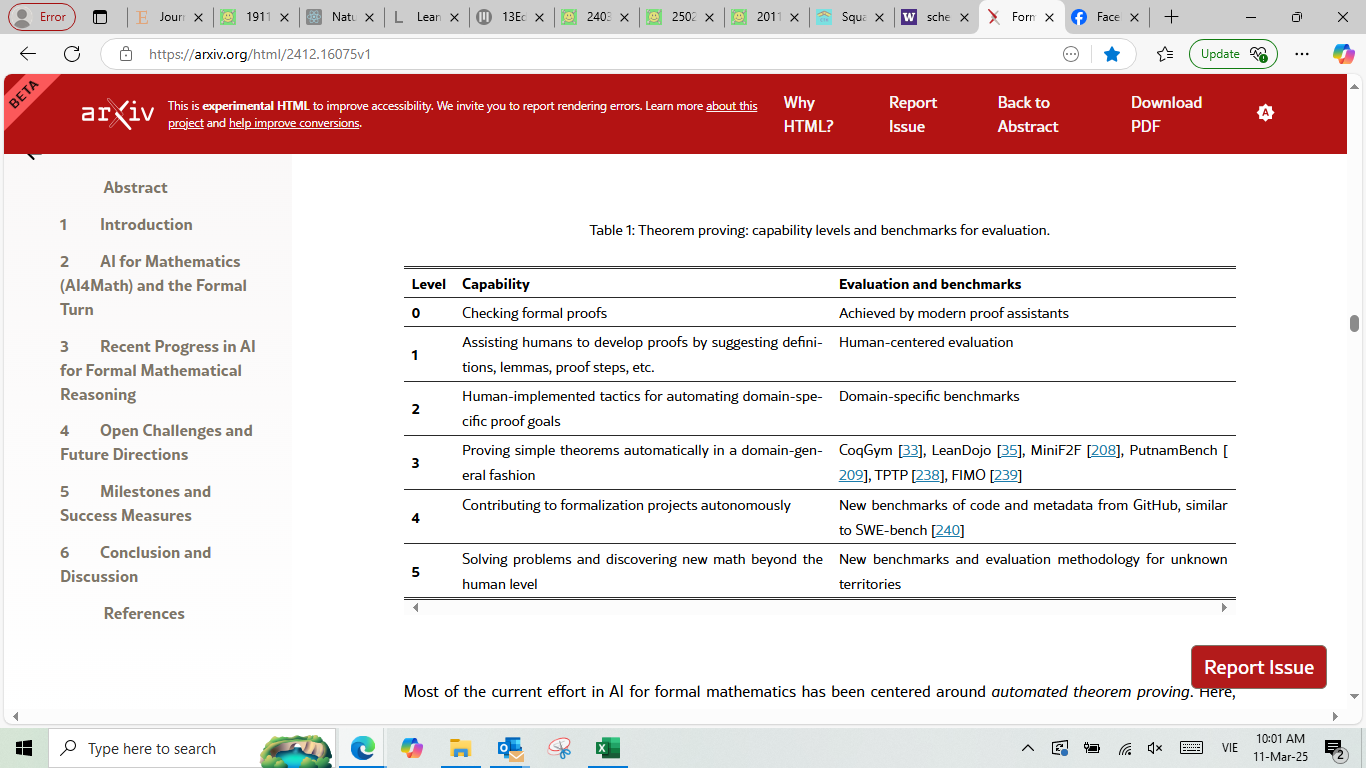Click the Wi-Fi network tray icon
Image resolution: width=1366 pixels, height=768 pixels.
click(1125, 748)
